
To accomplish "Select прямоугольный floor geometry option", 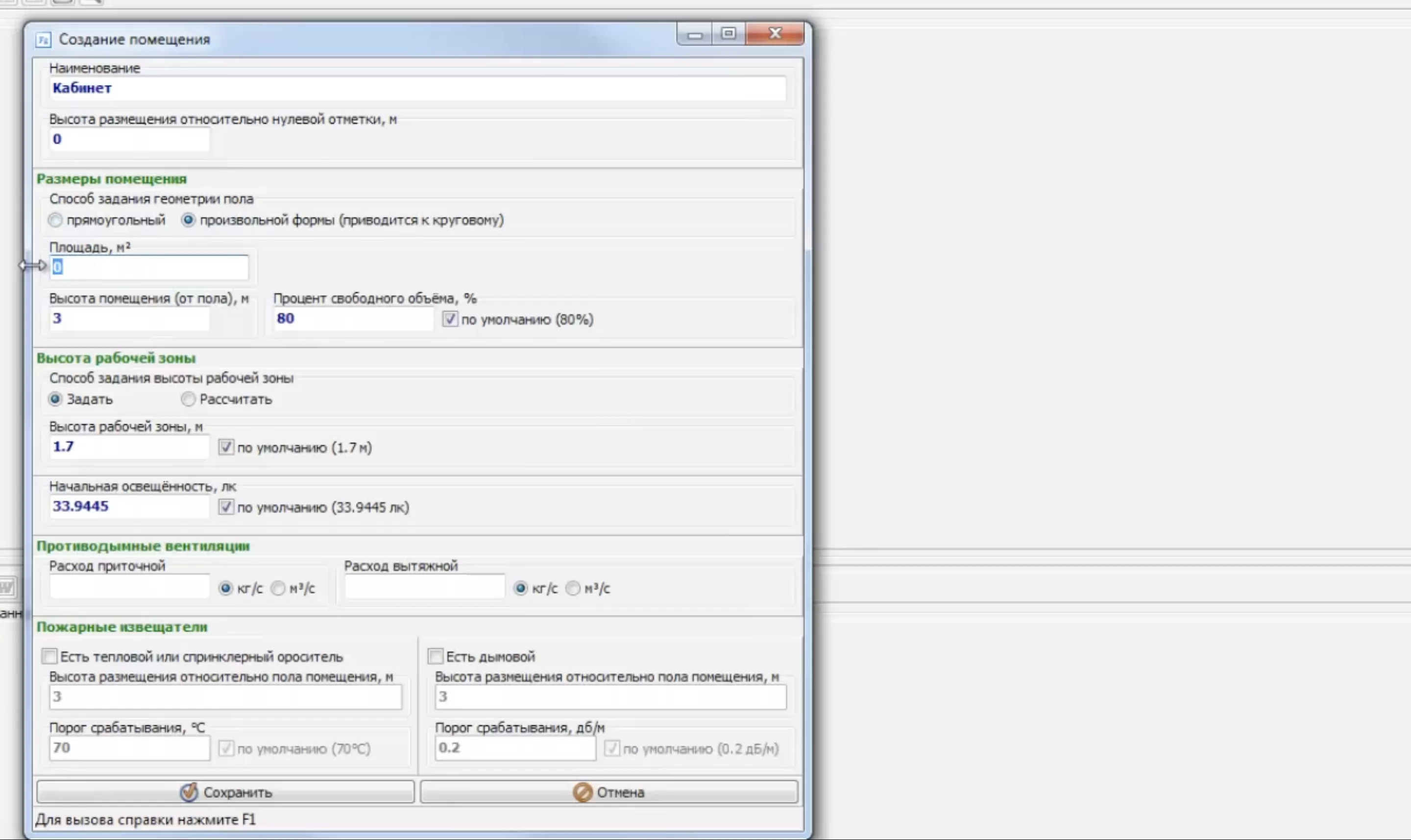I will point(55,220).
